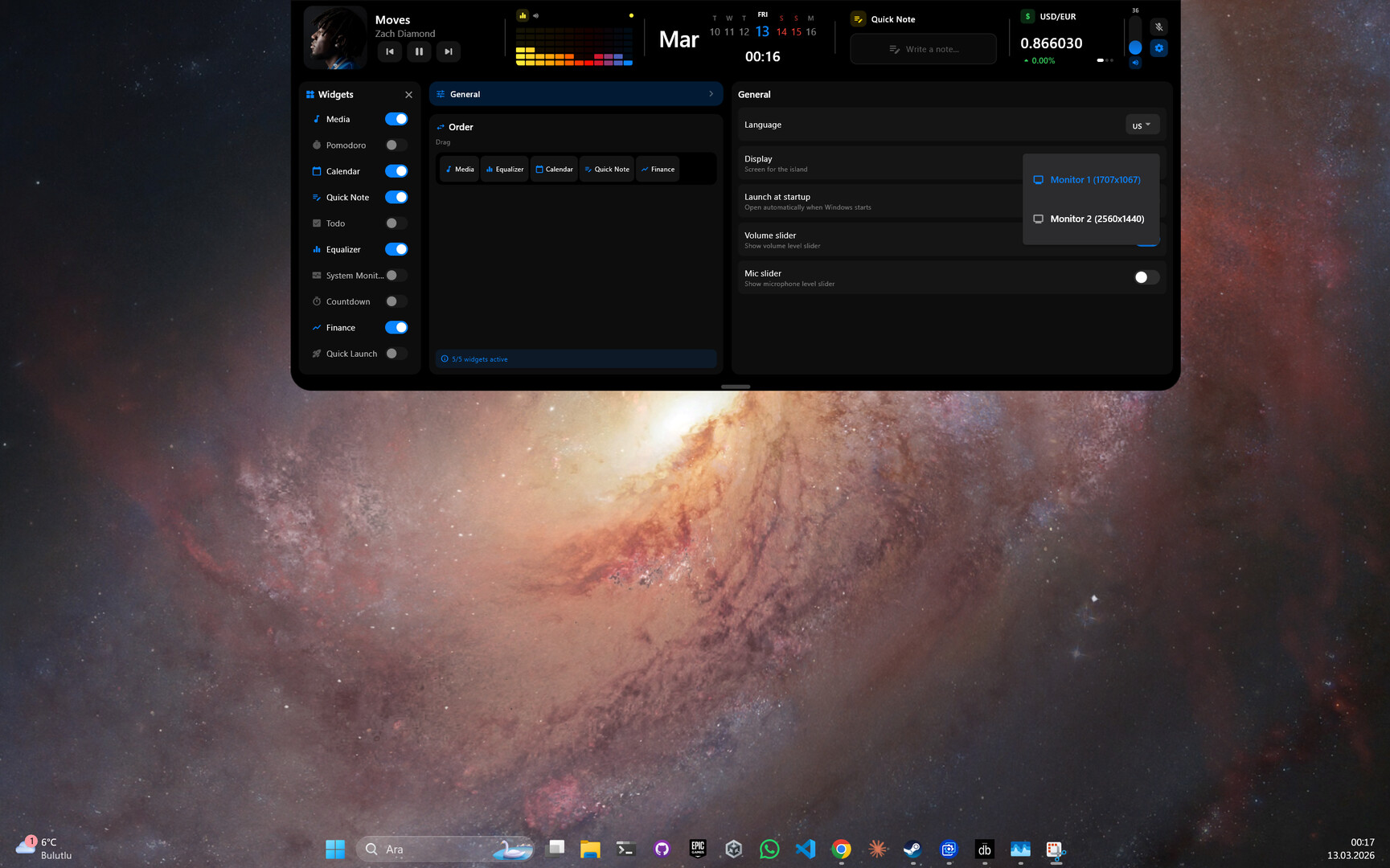Click the speaker icon below volume slider
The image size is (1390, 868).
coord(1135,63)
